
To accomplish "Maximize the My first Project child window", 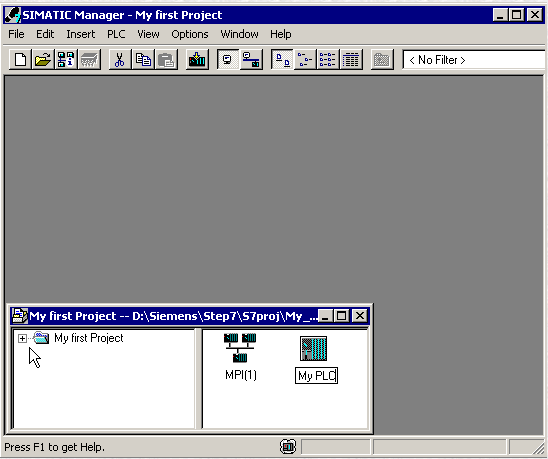I will click(341, 316).
